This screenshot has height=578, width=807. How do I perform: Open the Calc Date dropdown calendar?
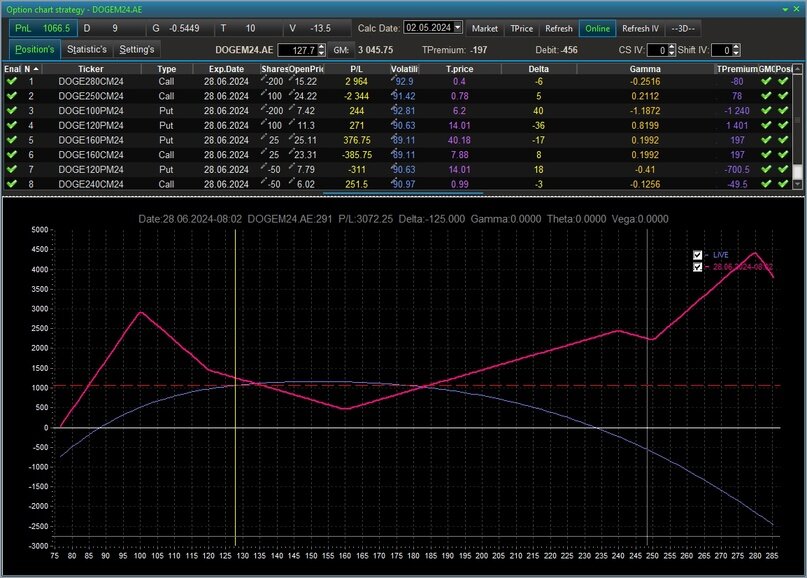pos(458,27)
